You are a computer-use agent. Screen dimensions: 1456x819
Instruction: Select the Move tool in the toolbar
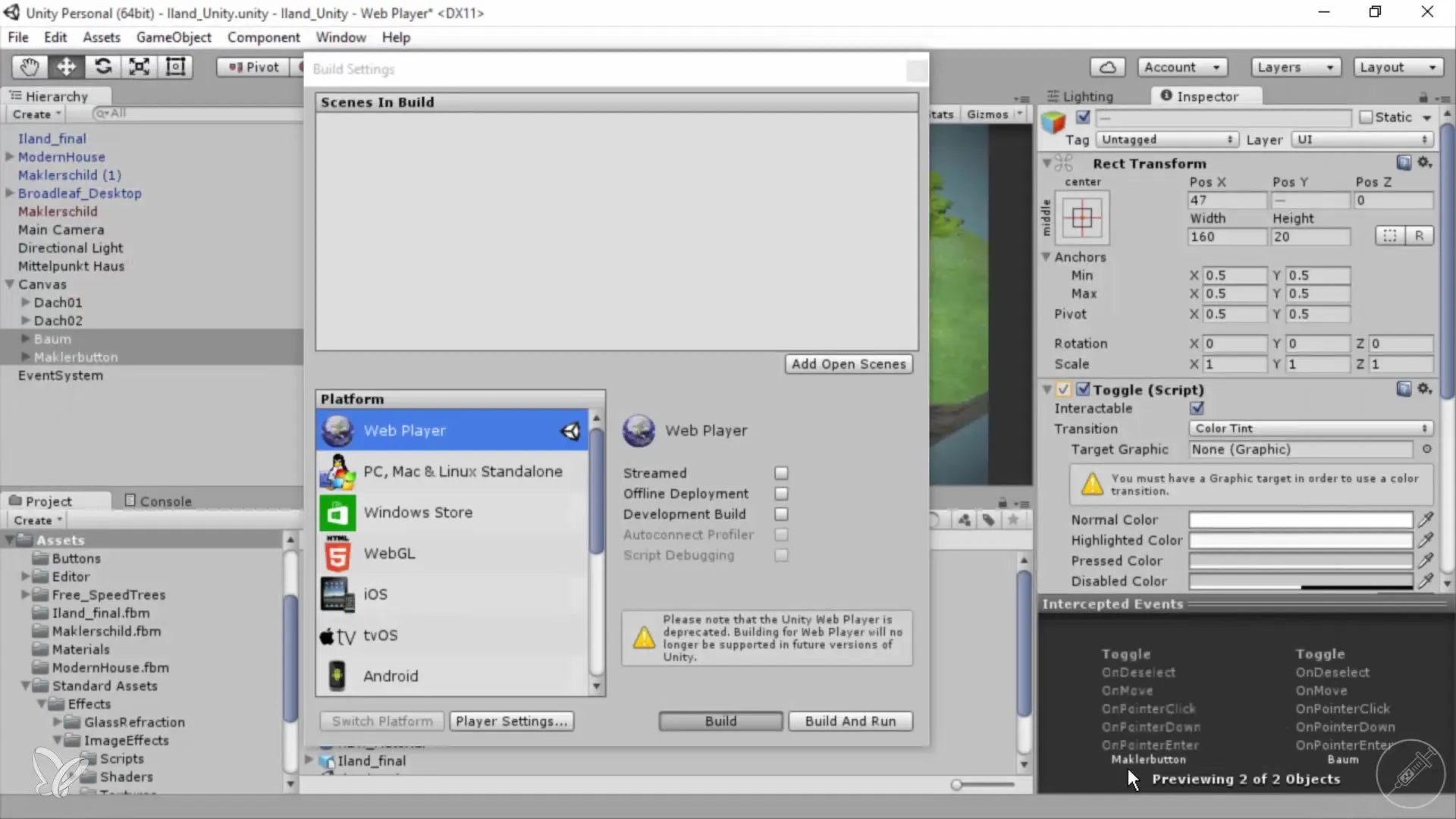coord(66,67)
